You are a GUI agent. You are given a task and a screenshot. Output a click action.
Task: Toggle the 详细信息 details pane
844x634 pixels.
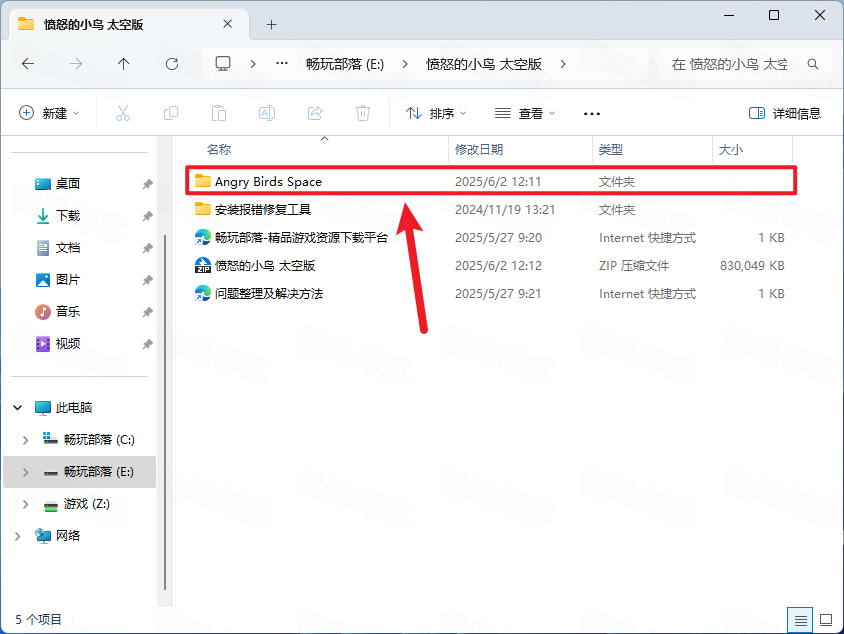(785, 114)
